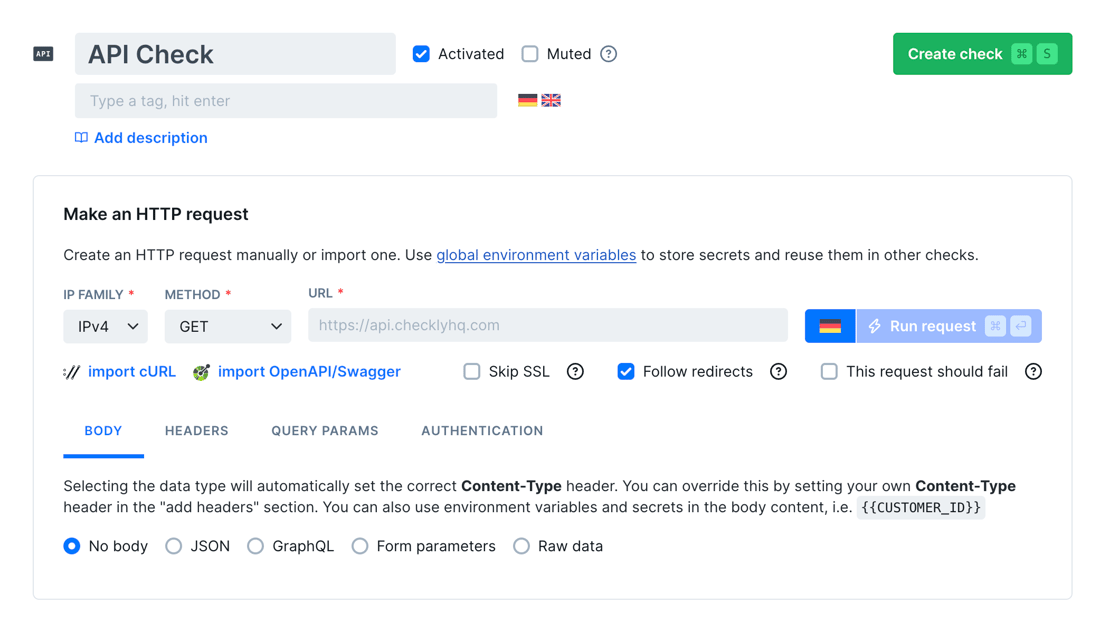The image size is (1100, 633).
Task: Choose the Raw data body option
Action: coord(521,546)
